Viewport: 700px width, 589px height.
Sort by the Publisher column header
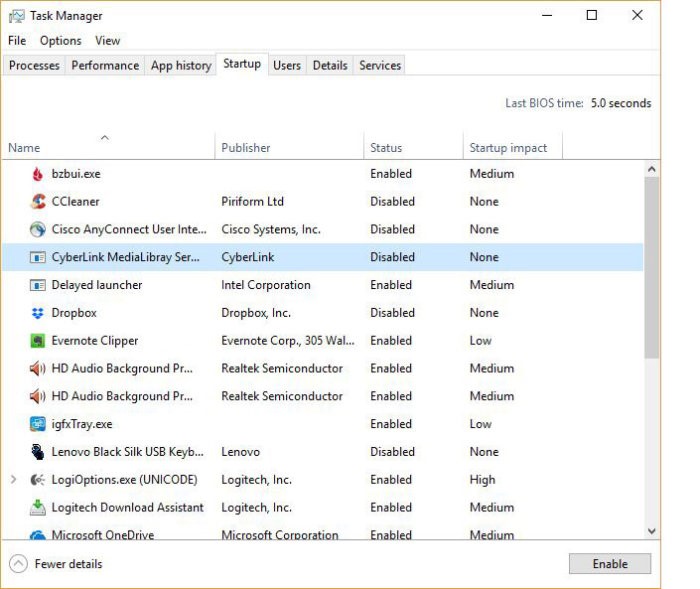289,146
